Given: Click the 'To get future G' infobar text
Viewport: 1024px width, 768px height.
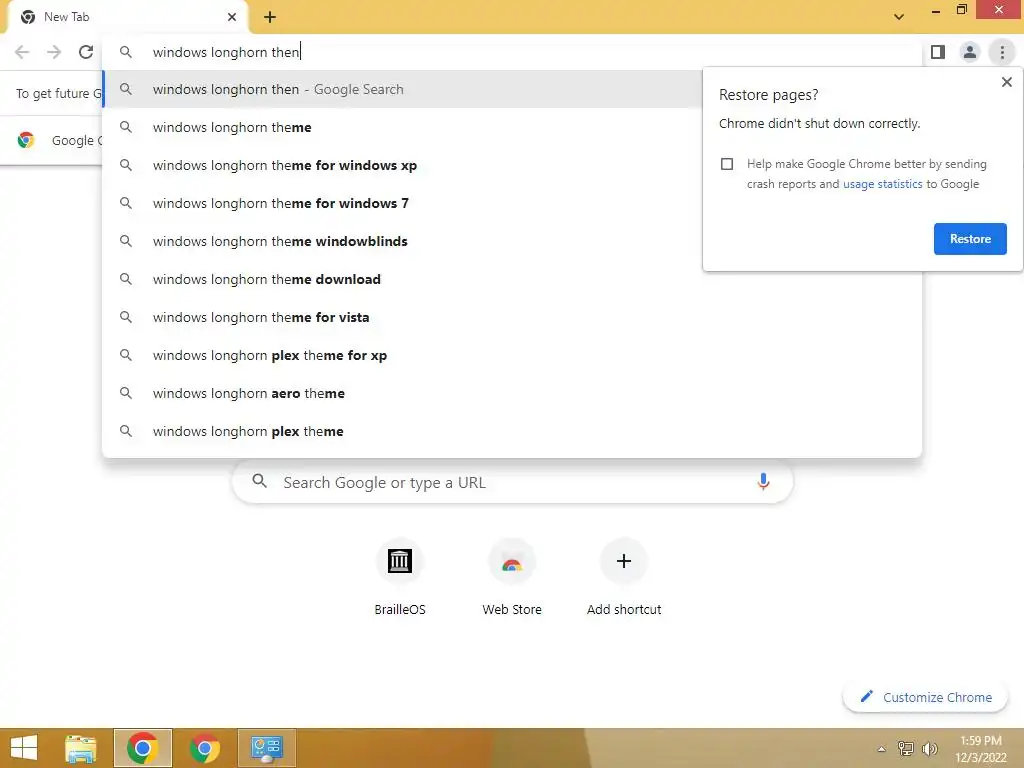Looking at the screenshot, I should (59, 93).
